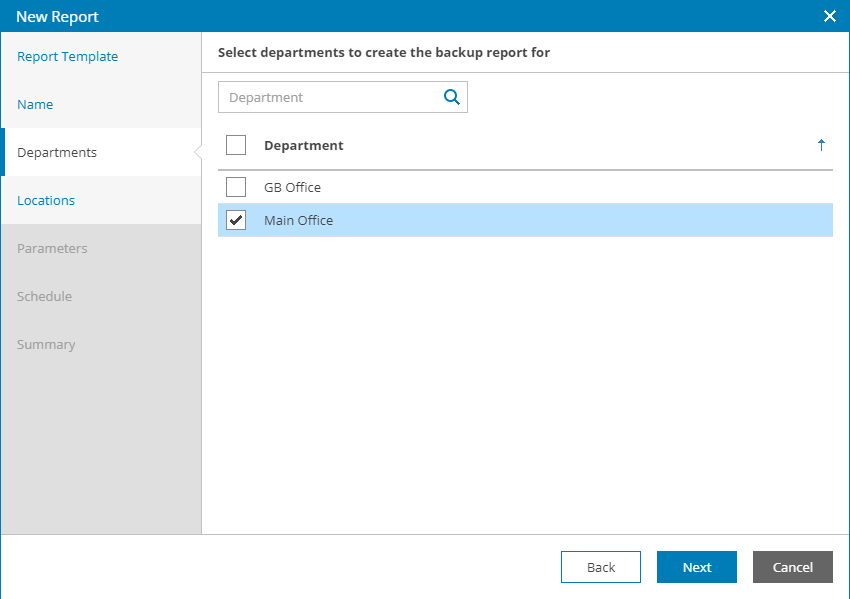Open the Report Template step
Viewport: 850px width, 599px height.
(68, 57)
